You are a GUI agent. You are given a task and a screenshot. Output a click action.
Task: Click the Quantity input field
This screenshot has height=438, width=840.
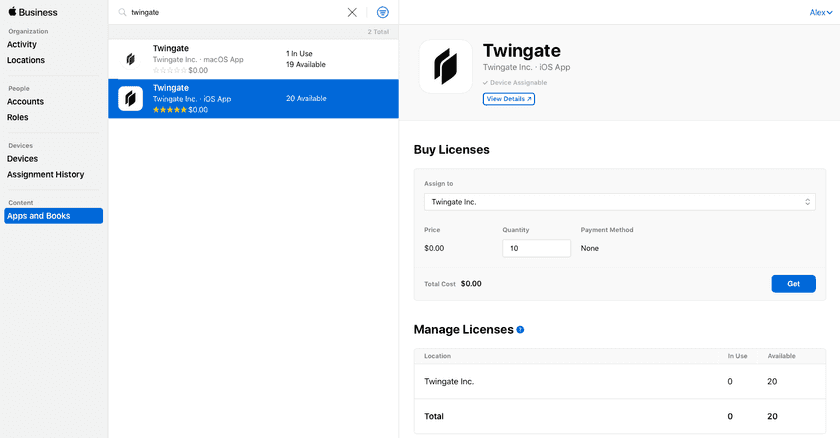536,248
